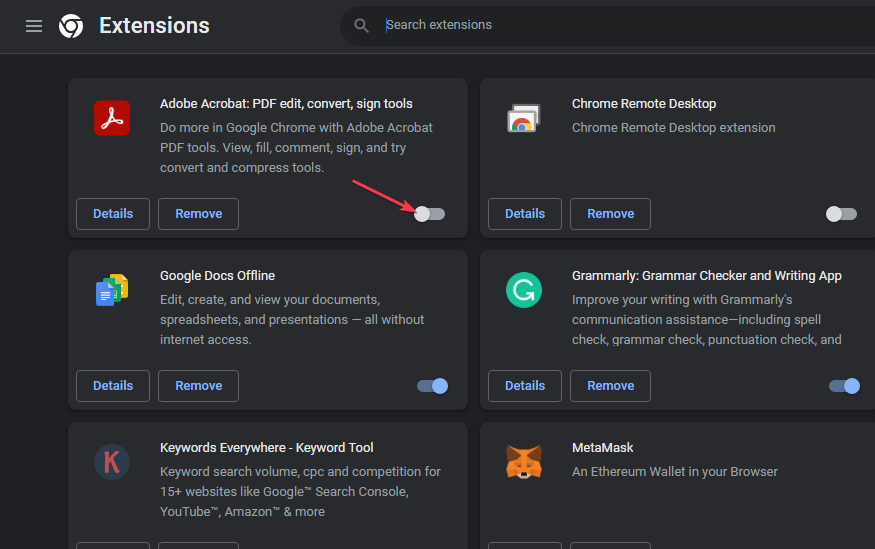This screenshot has width=875, height=549.
Task: Click 'Chrome Remote Desktop extension' description text
Action: 674,128
